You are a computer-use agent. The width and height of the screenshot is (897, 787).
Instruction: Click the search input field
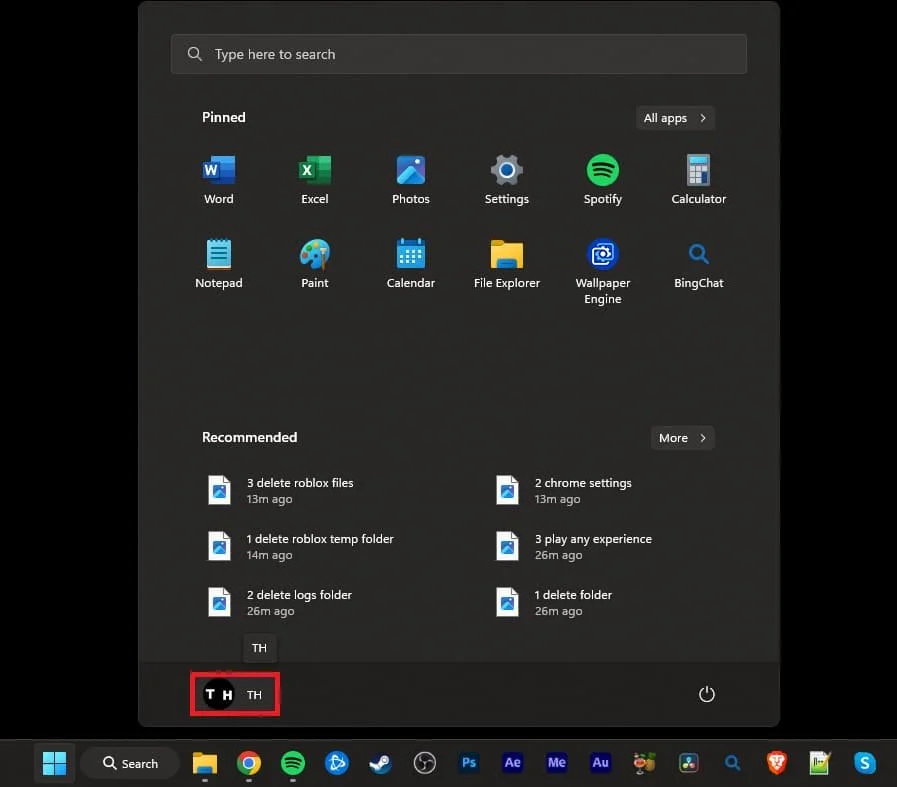(x=459, y=53)
